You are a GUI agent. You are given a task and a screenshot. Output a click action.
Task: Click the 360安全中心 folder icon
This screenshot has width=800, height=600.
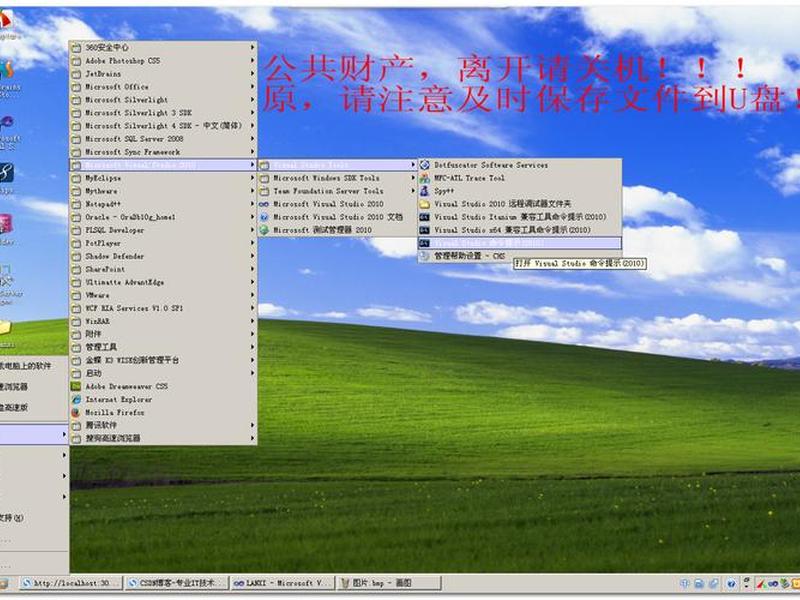tap(76, 47)
